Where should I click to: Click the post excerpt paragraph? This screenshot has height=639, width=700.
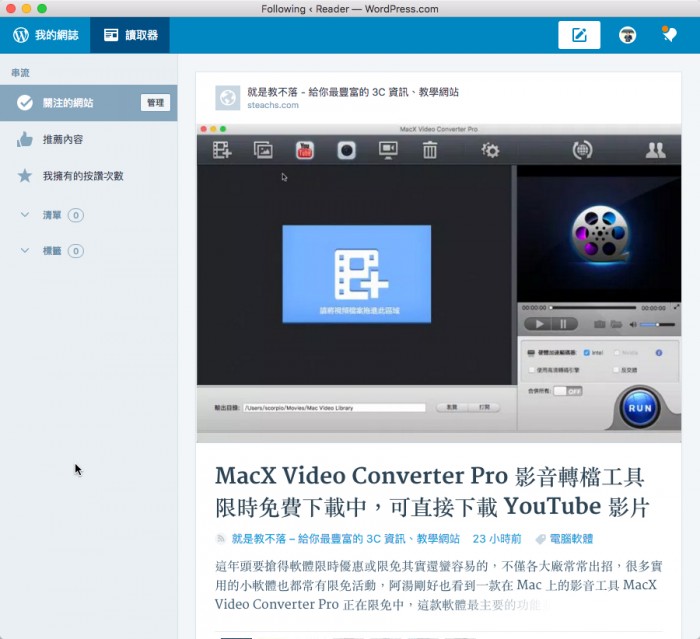438,585
